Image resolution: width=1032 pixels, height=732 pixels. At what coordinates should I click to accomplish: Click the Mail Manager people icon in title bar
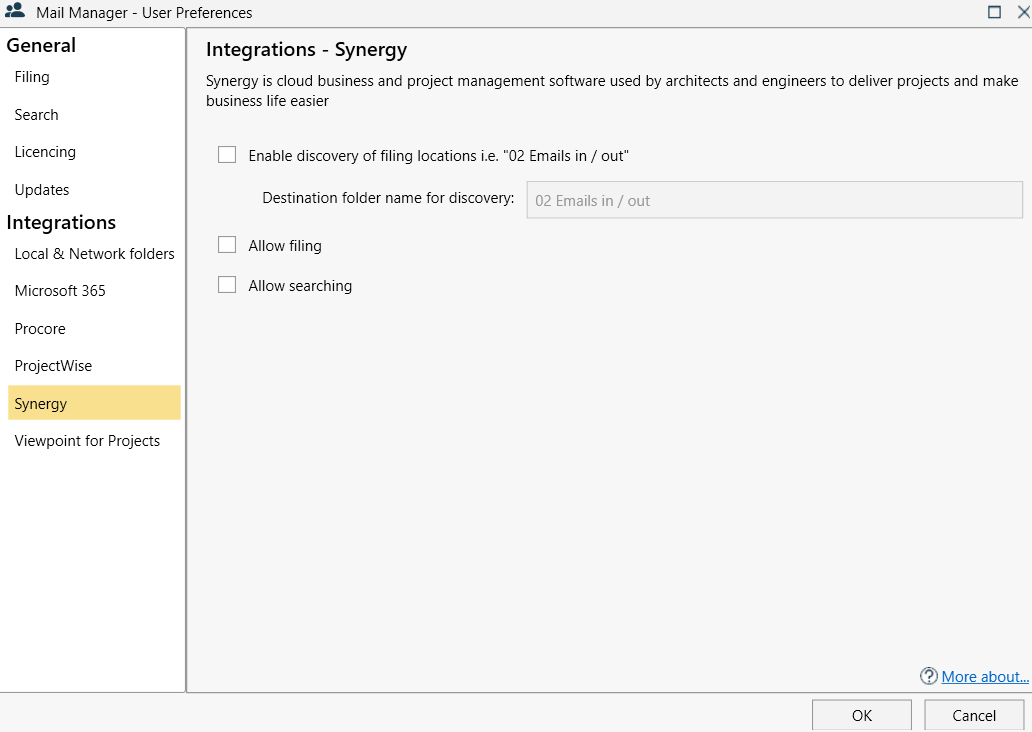tap(15, 12)
